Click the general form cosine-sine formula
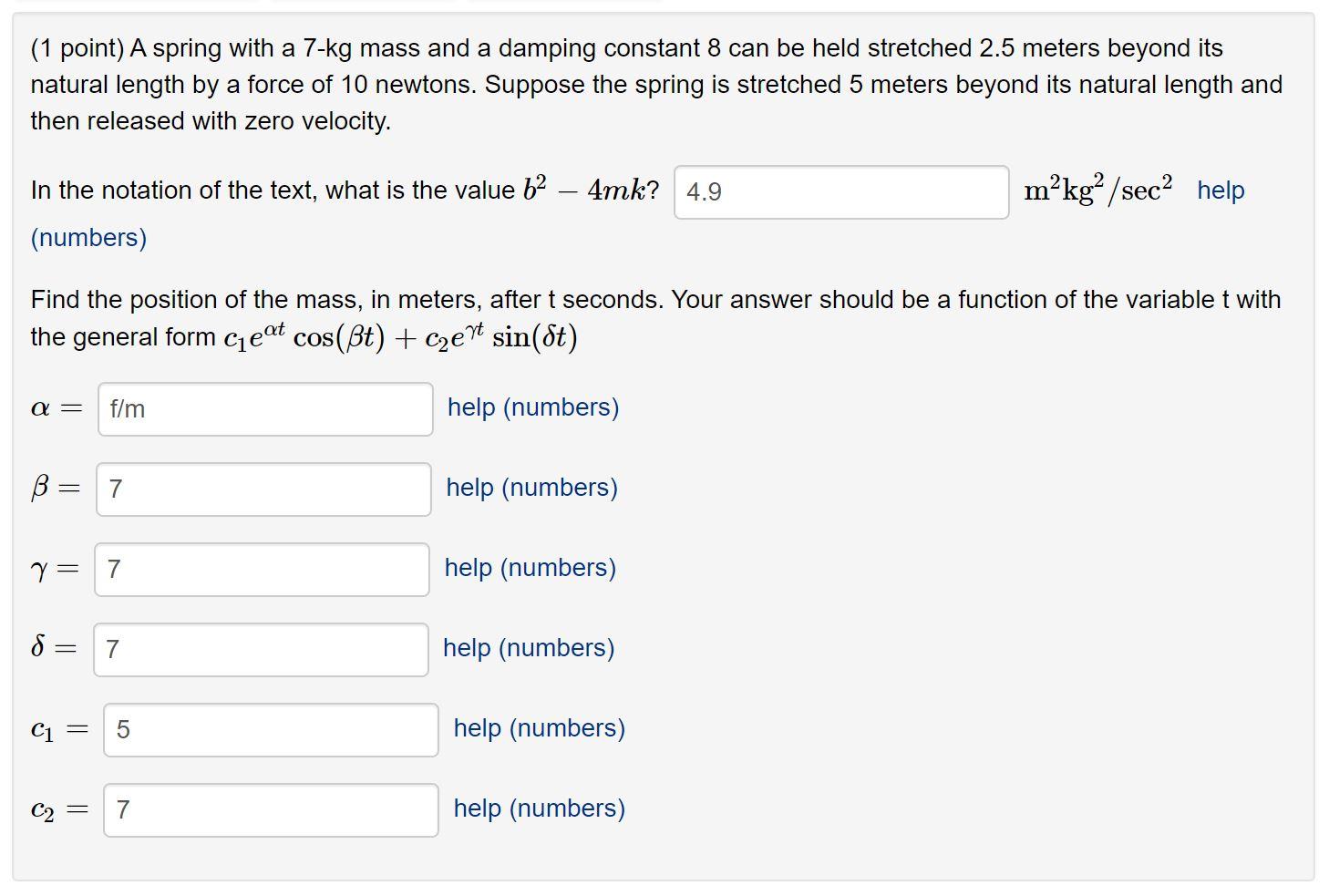This screenshot has width=1329, height=896. pyautogui.click(x=400, y=337)
